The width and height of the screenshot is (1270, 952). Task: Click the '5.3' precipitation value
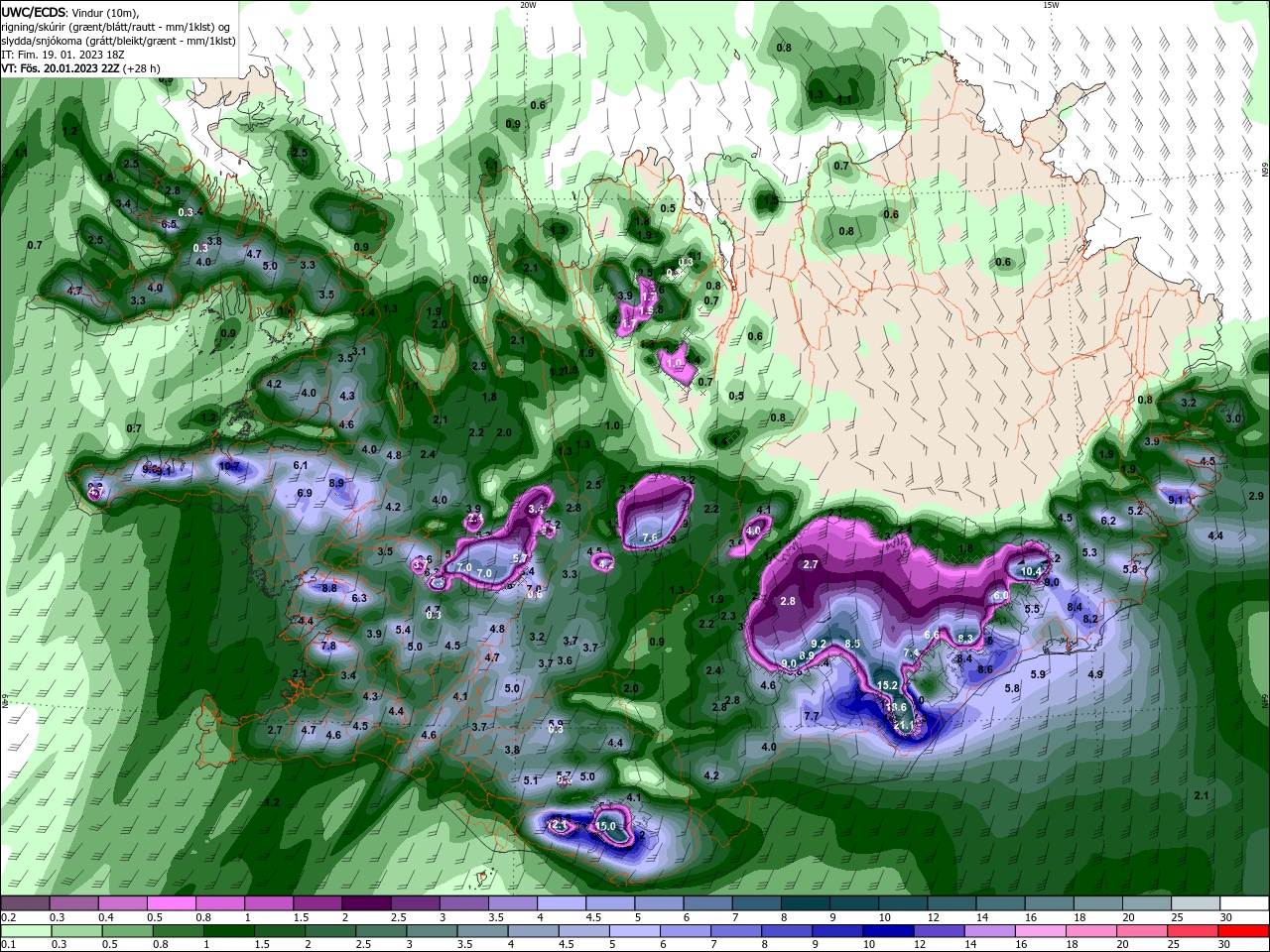(x=1089, y=552)
